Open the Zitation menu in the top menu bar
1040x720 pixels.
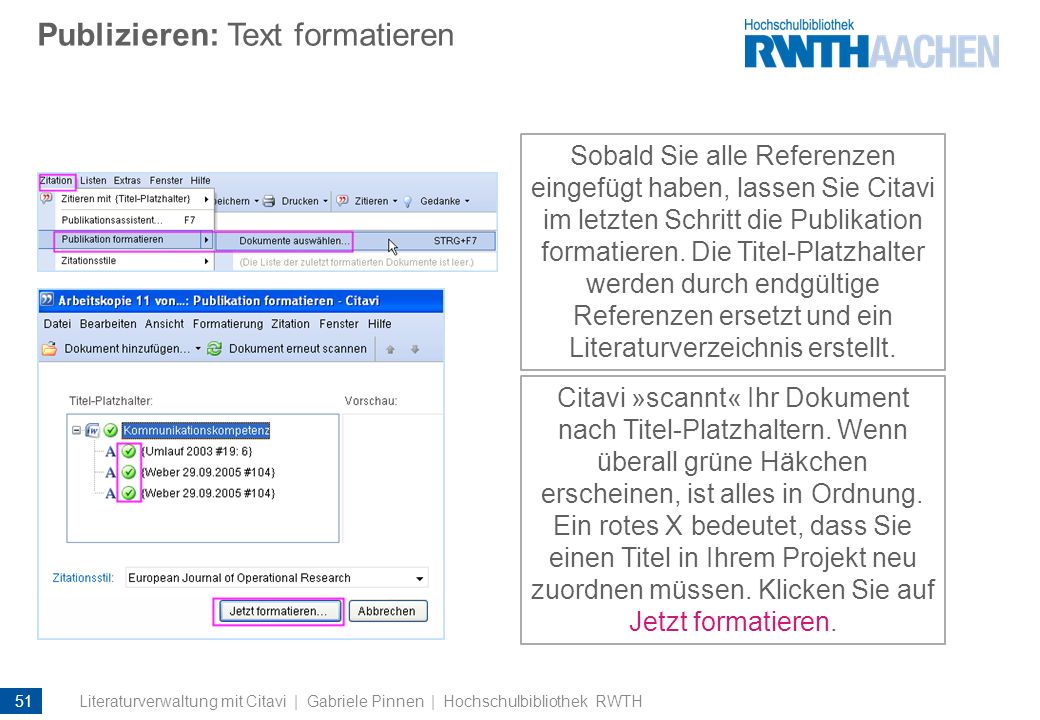pos(56,180)
